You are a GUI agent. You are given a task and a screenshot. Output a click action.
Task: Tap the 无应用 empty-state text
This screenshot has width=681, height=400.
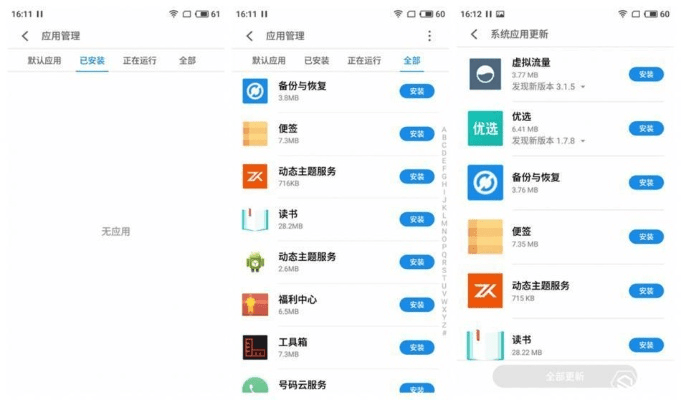[116, 231]
